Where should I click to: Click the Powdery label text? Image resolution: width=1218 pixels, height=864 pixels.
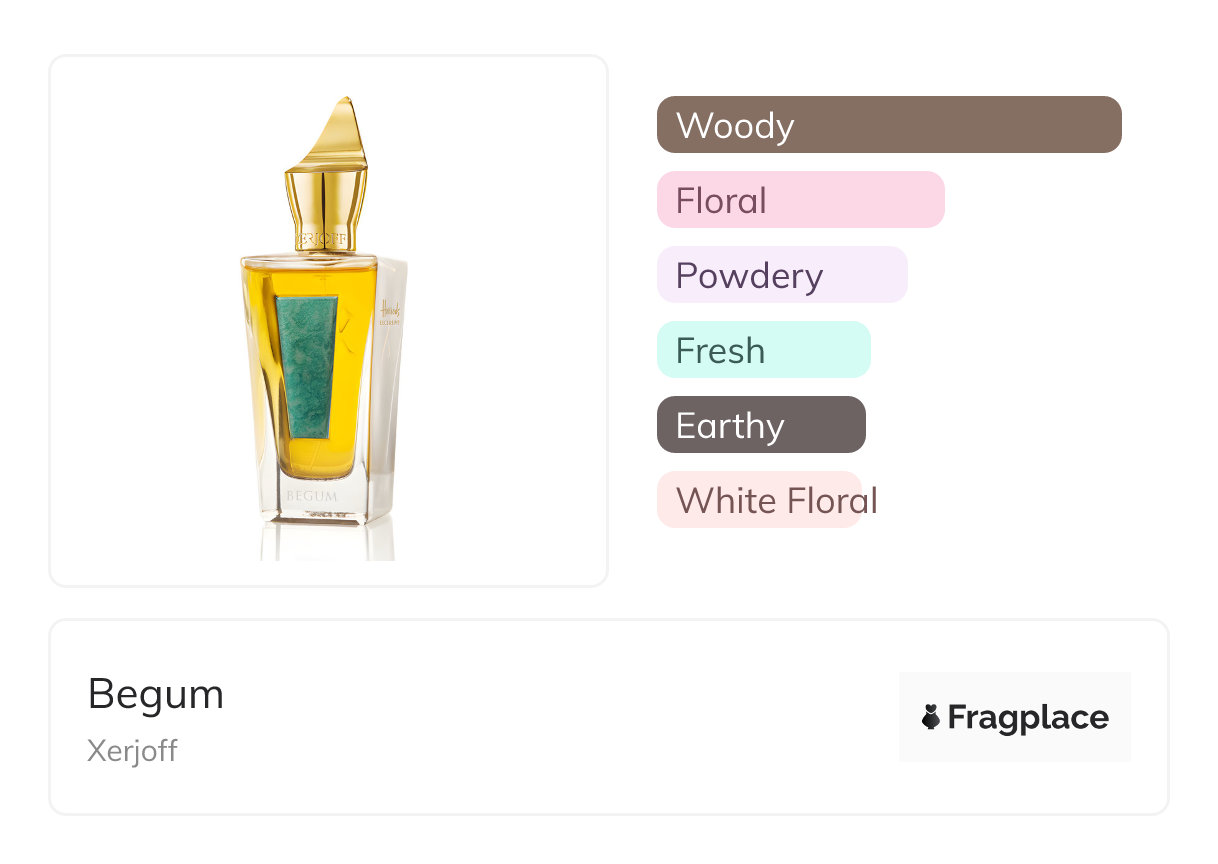point(750,276)
